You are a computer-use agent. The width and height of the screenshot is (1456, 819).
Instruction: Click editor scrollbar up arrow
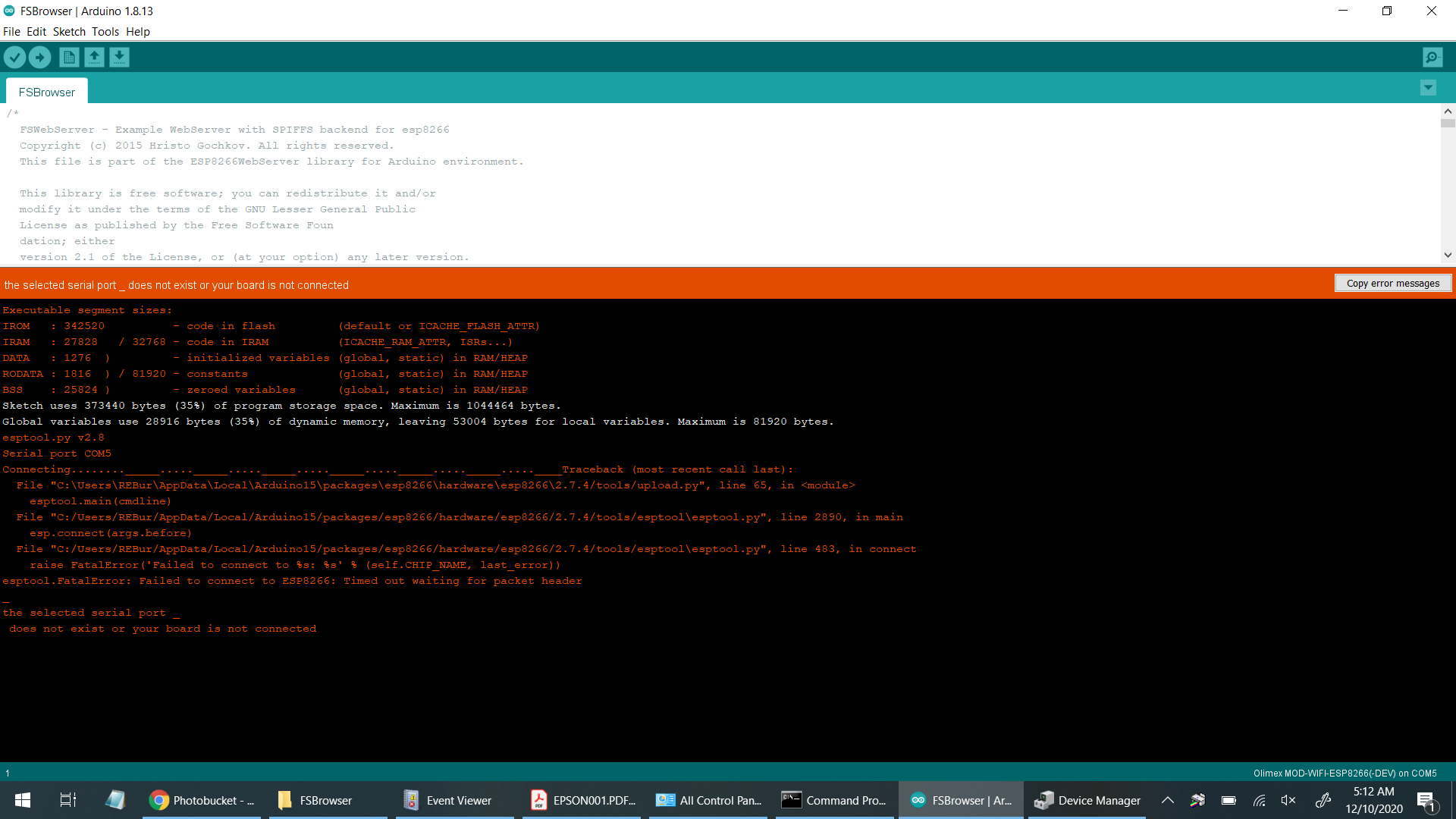point(1448,111)
